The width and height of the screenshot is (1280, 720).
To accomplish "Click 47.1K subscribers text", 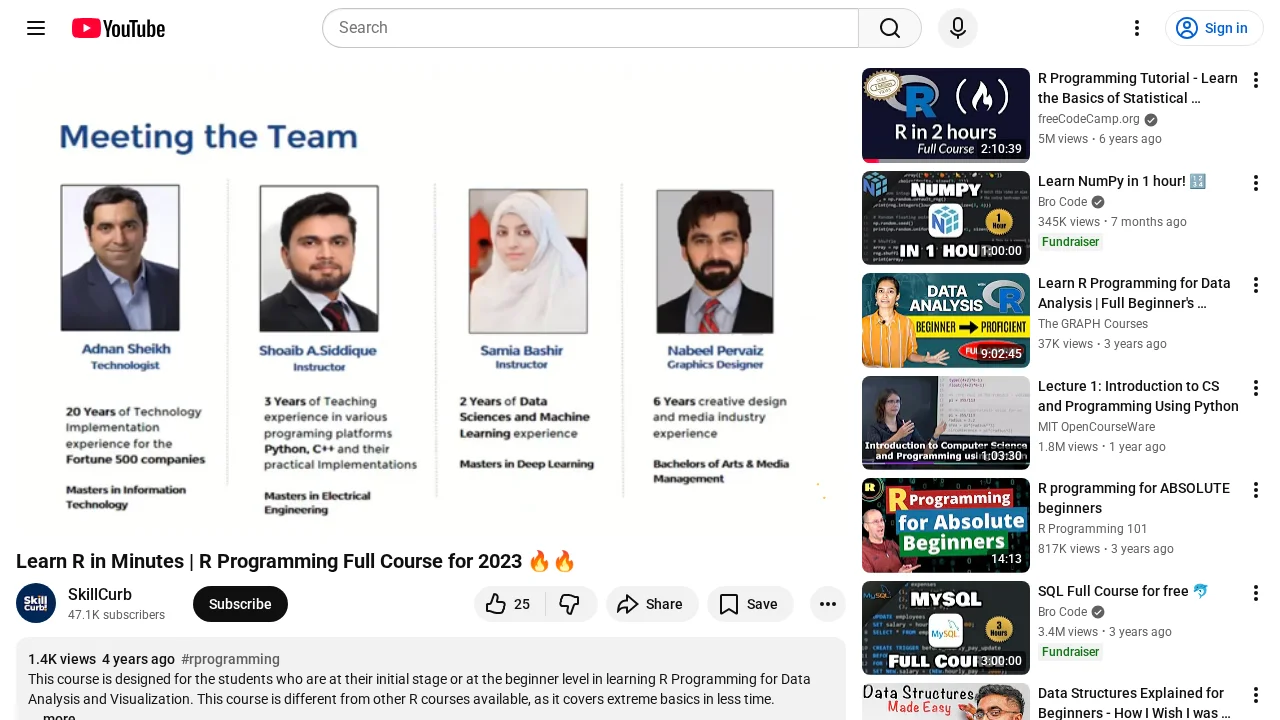I will (x=116, y=615).
